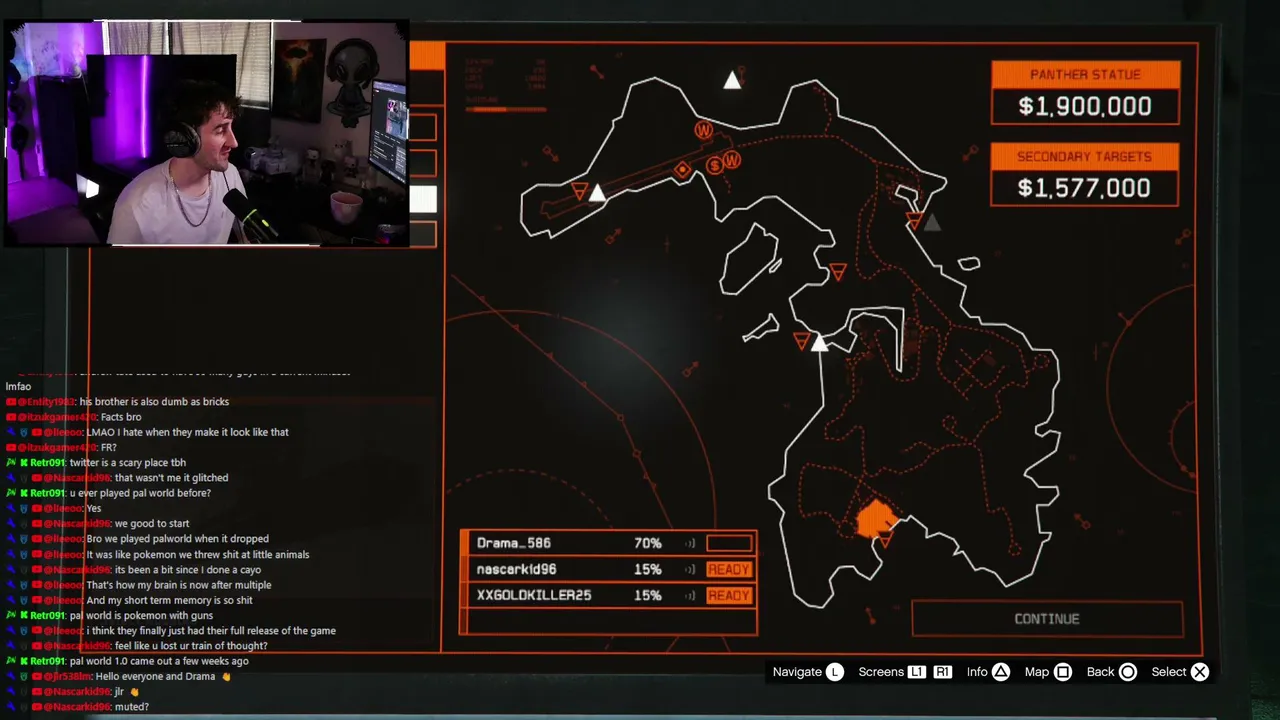Select the grey triangle on the east coast
Screen dimensions: 1280x720
click(x=931, y=223)
